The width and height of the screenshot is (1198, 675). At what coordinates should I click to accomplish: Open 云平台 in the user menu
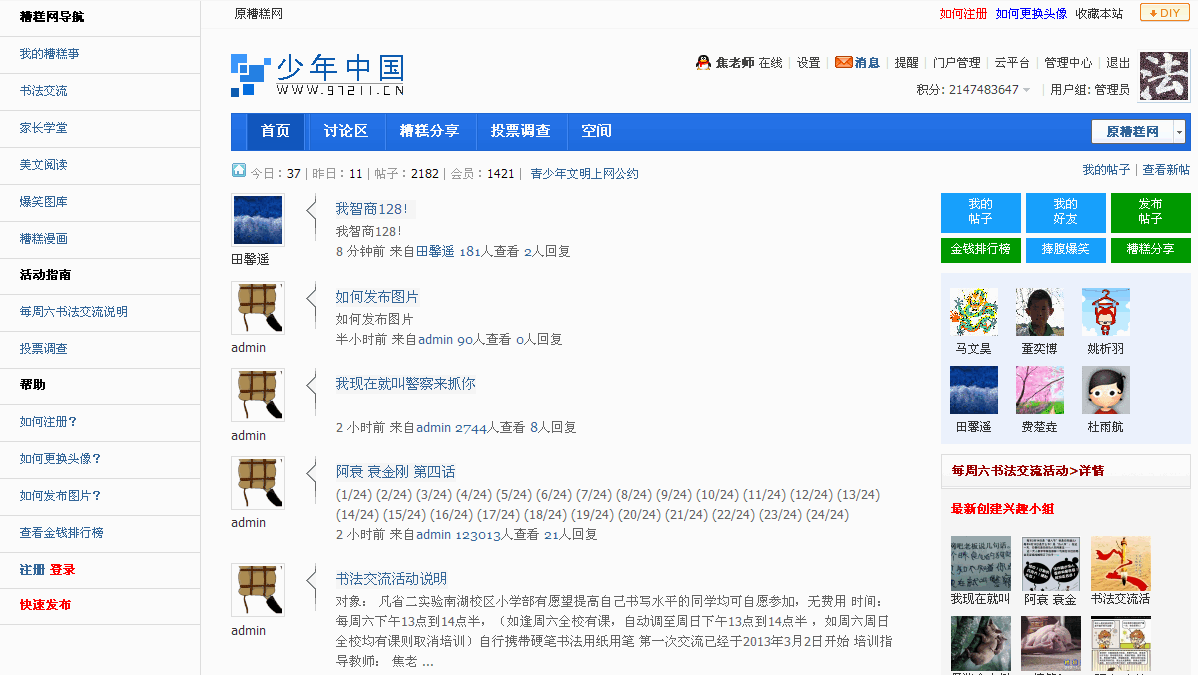click(x=1012, y=63)
